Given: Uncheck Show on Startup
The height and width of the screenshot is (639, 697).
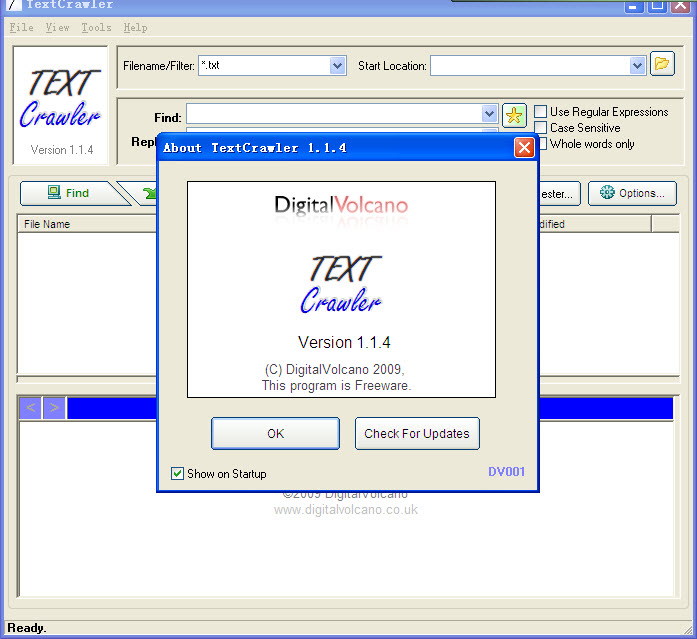Looking at the screenshot, I should click(x=177, y=474).
